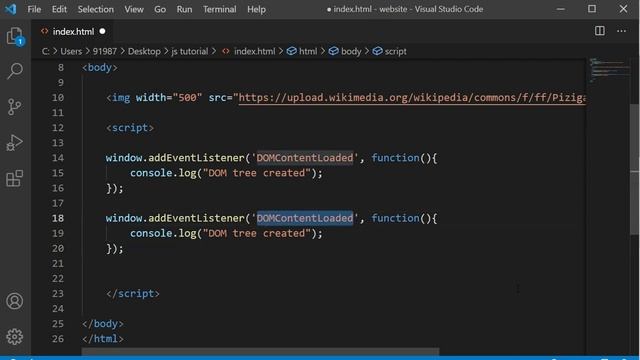Click selected 'DOMContentLoaded' on line 18
This screenshot has height=360, width=640.
pyautogui.click(x=304, y=218)
